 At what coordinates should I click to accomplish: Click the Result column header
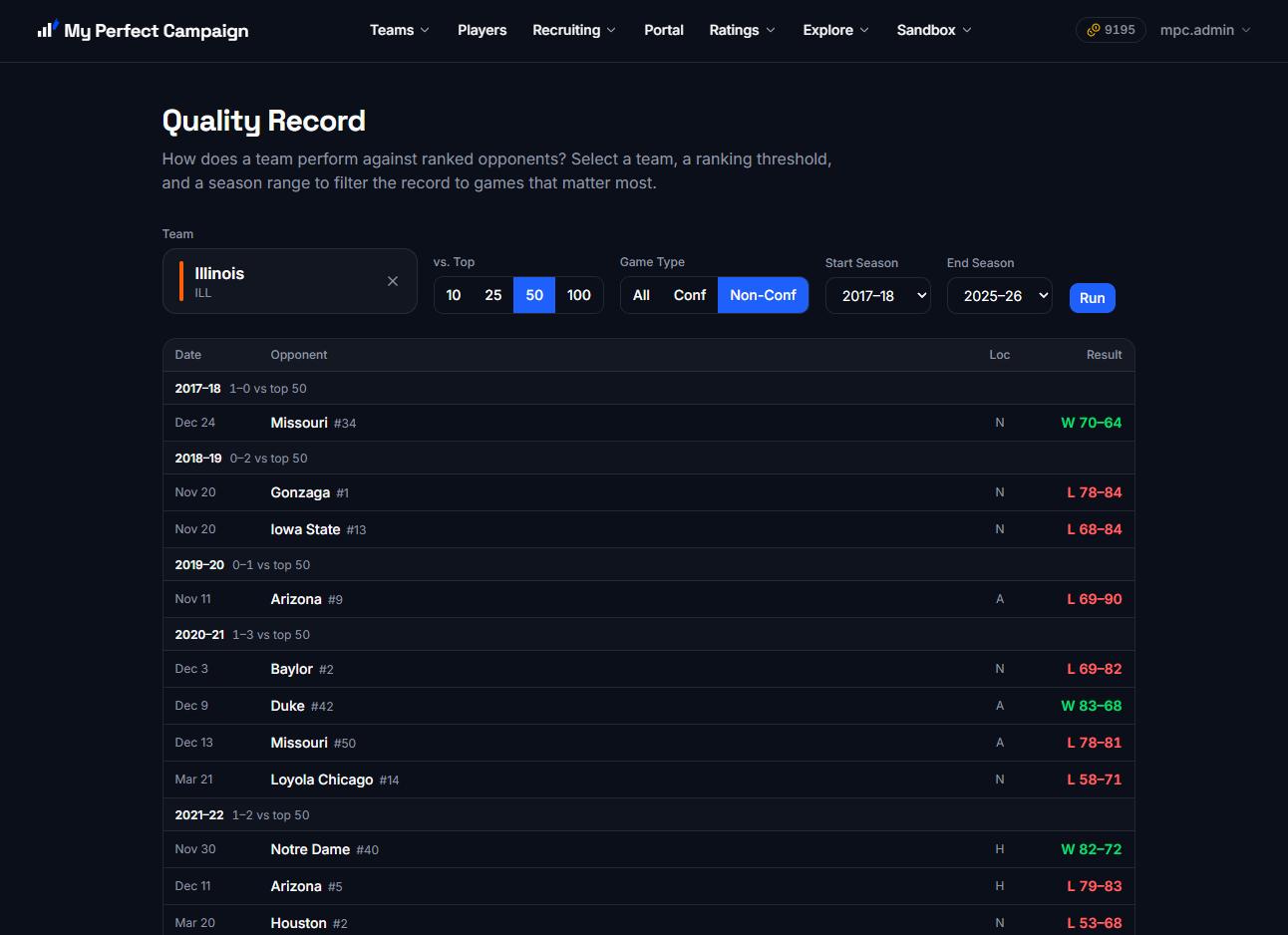click(x=1104, y=355)
